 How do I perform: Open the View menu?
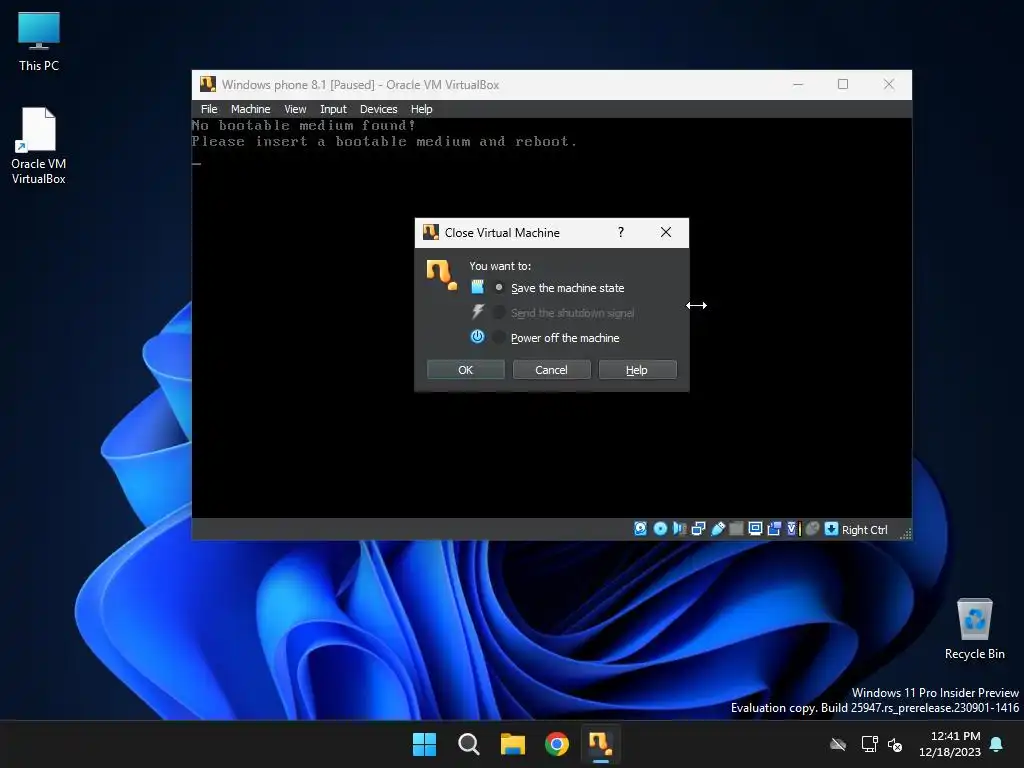tap(295, 109)
